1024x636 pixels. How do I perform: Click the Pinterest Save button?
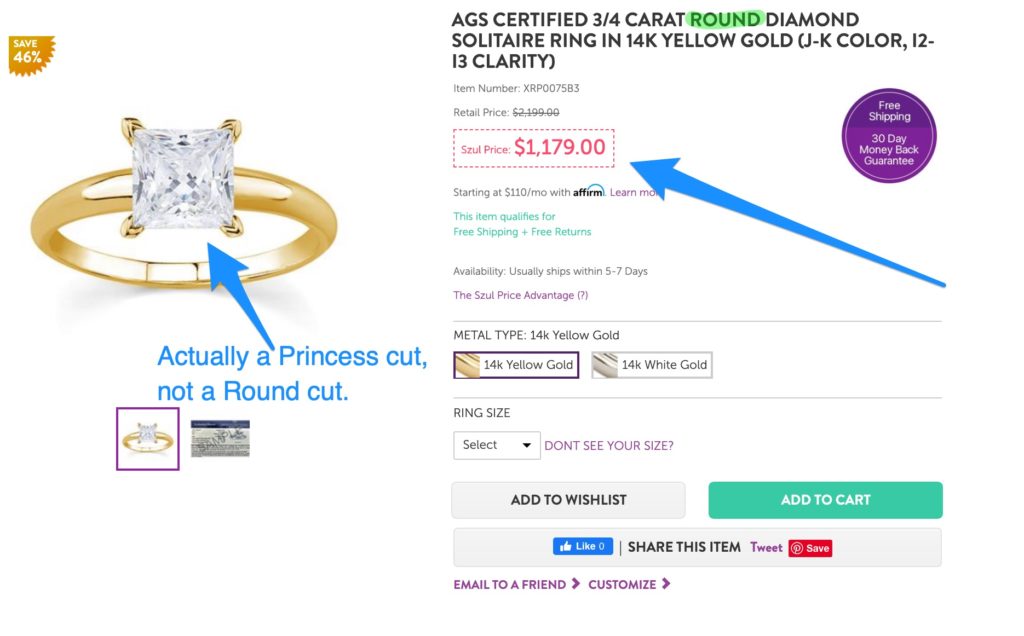[x=810, y=548]
